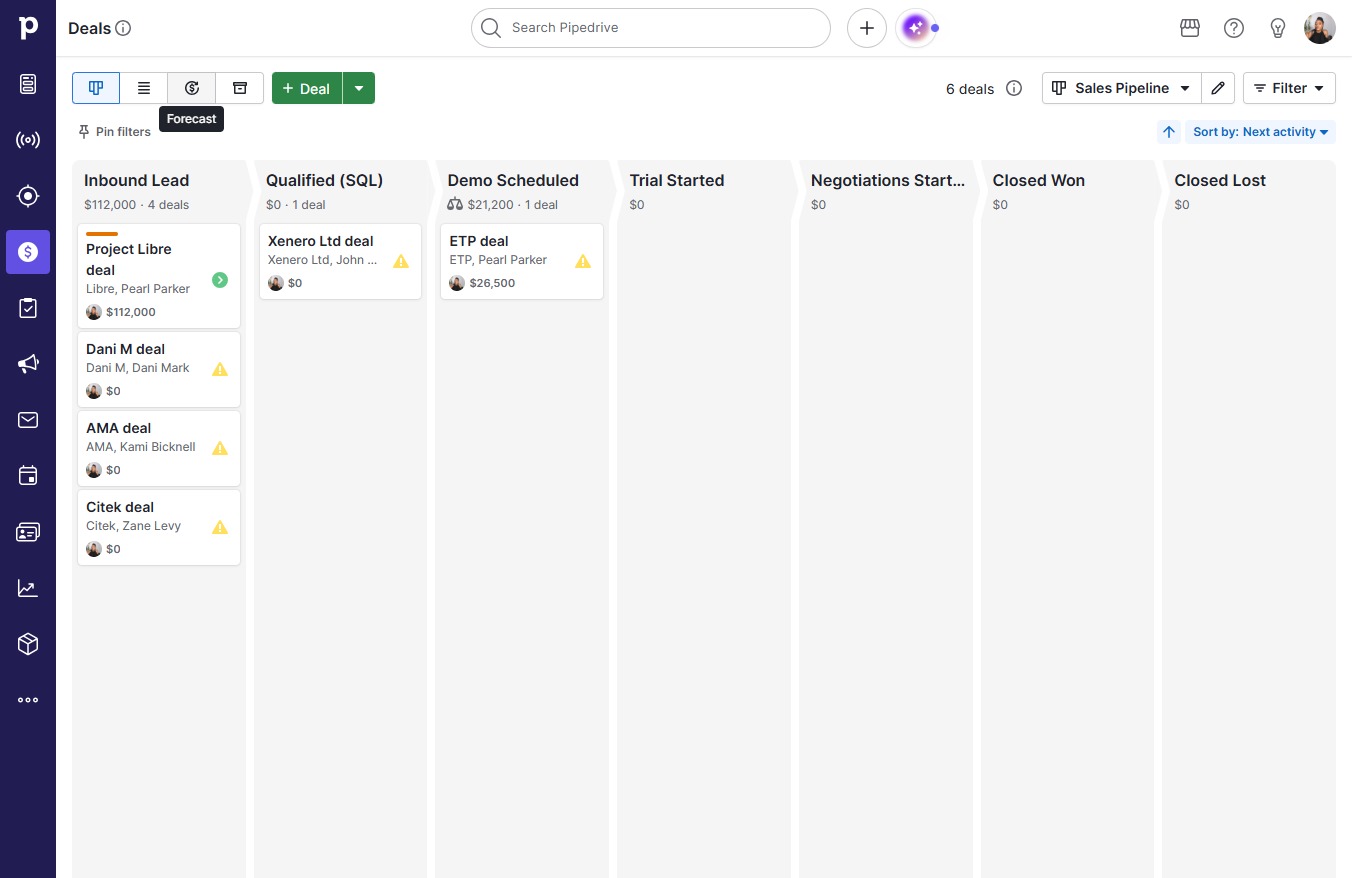Image resolution: width=1352 pixels, height=878 pixels.
Task: Click the Closed Won stage header
Action: pos(1039,181)
